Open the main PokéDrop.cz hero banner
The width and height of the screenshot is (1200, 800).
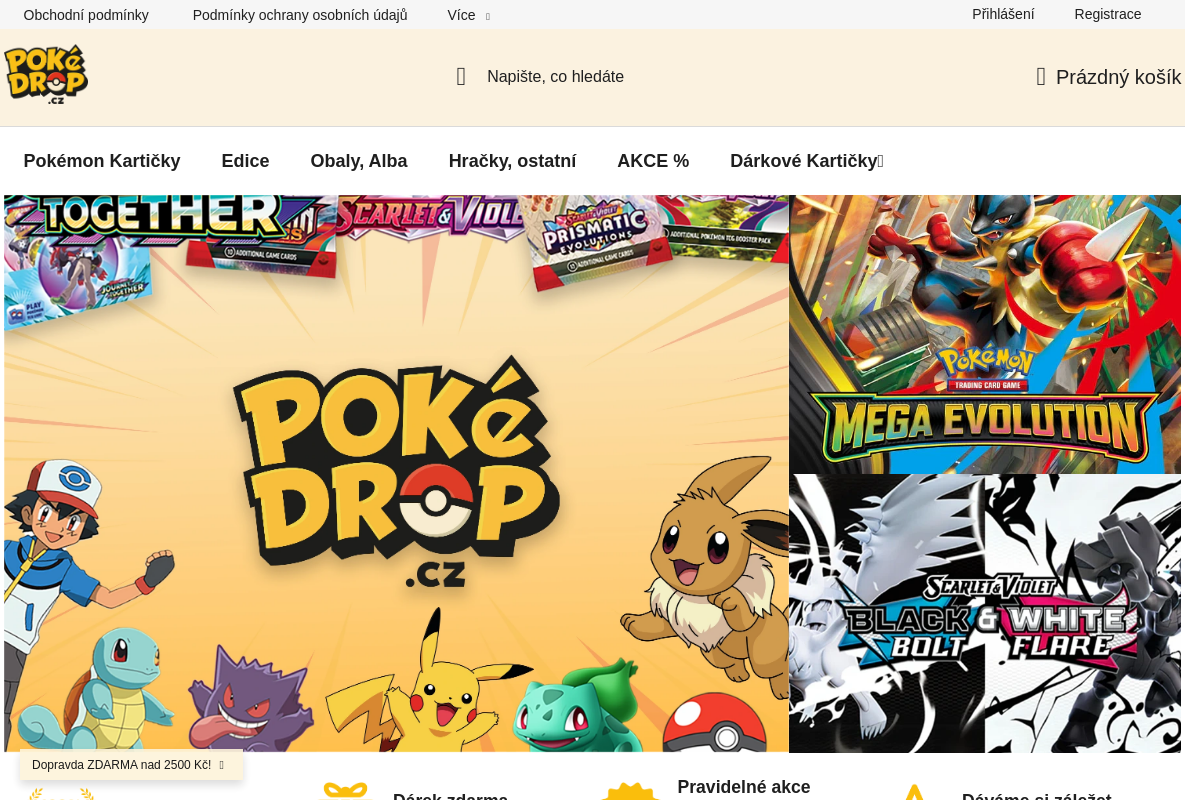click(x=396, y=473)
